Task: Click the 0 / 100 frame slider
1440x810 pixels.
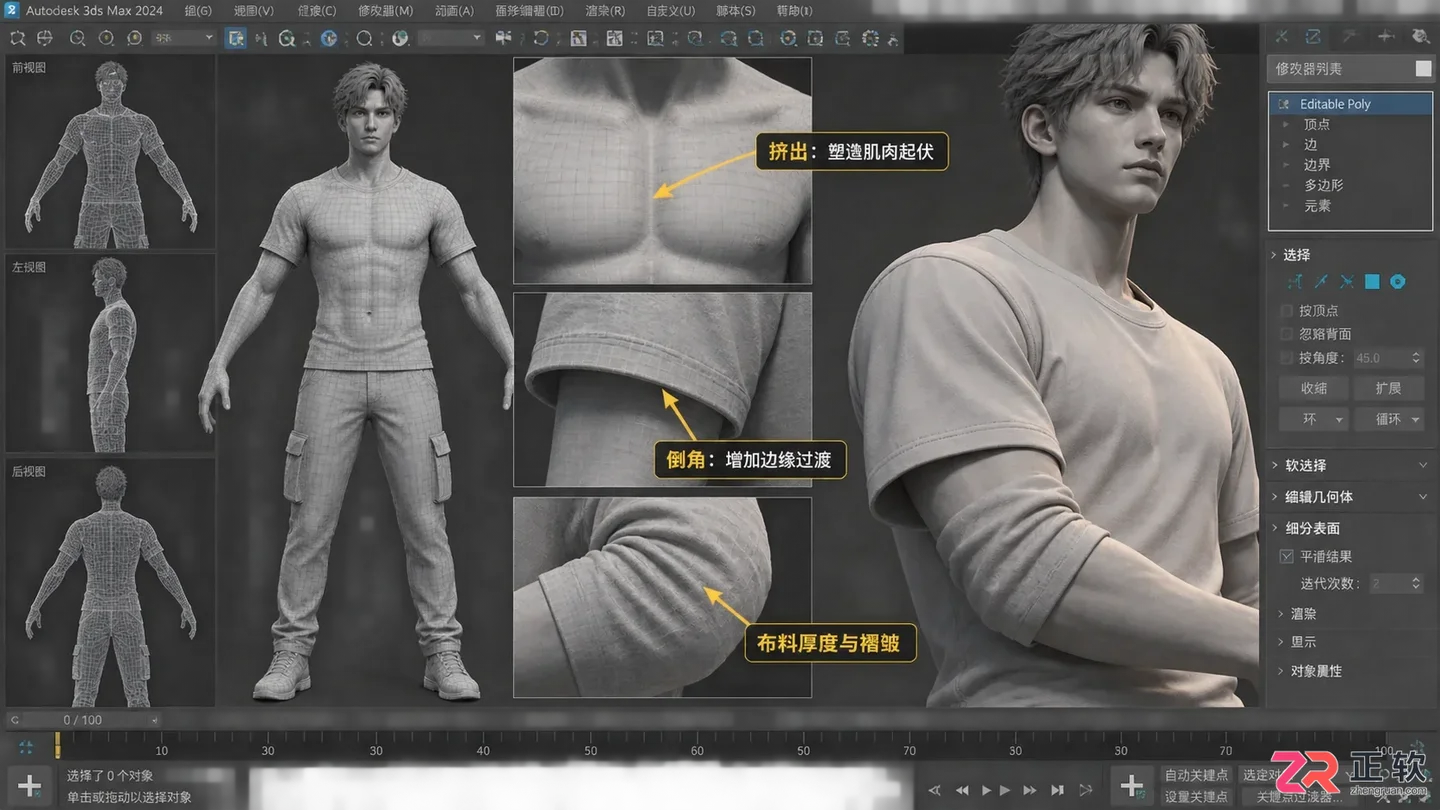Action: click(83, 720)
